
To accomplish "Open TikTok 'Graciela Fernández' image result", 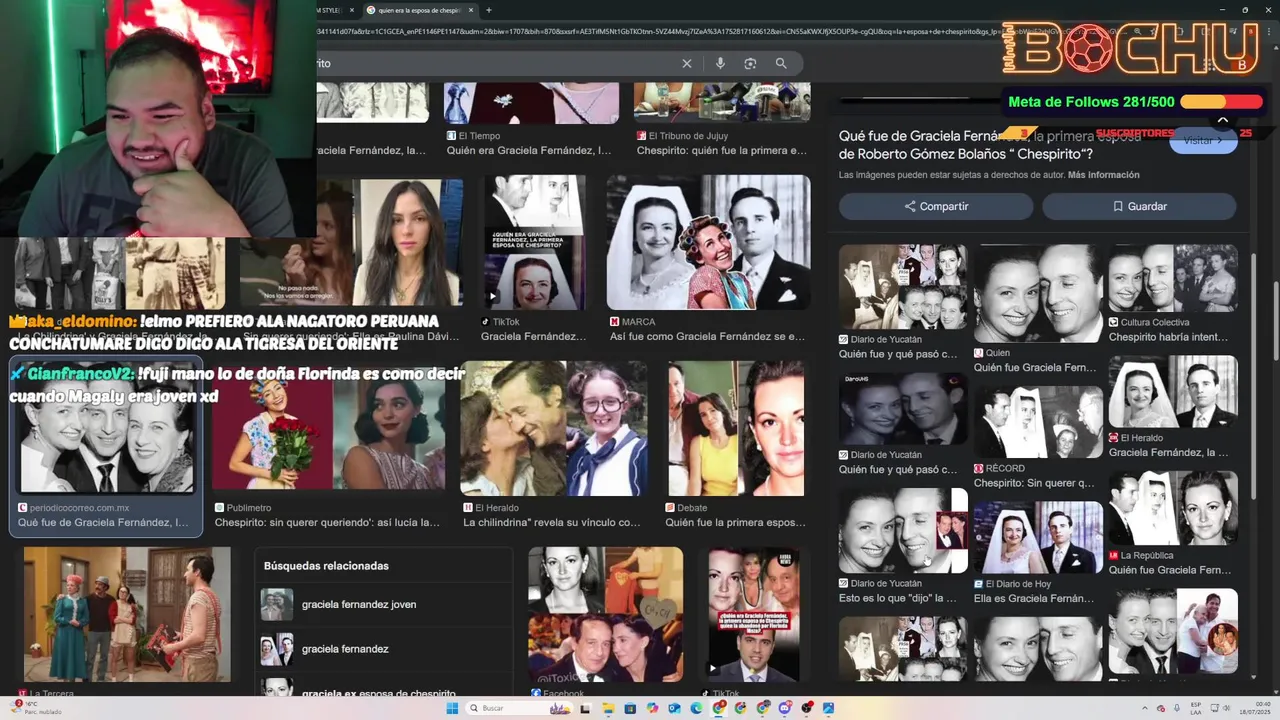I will click(534, 242).
